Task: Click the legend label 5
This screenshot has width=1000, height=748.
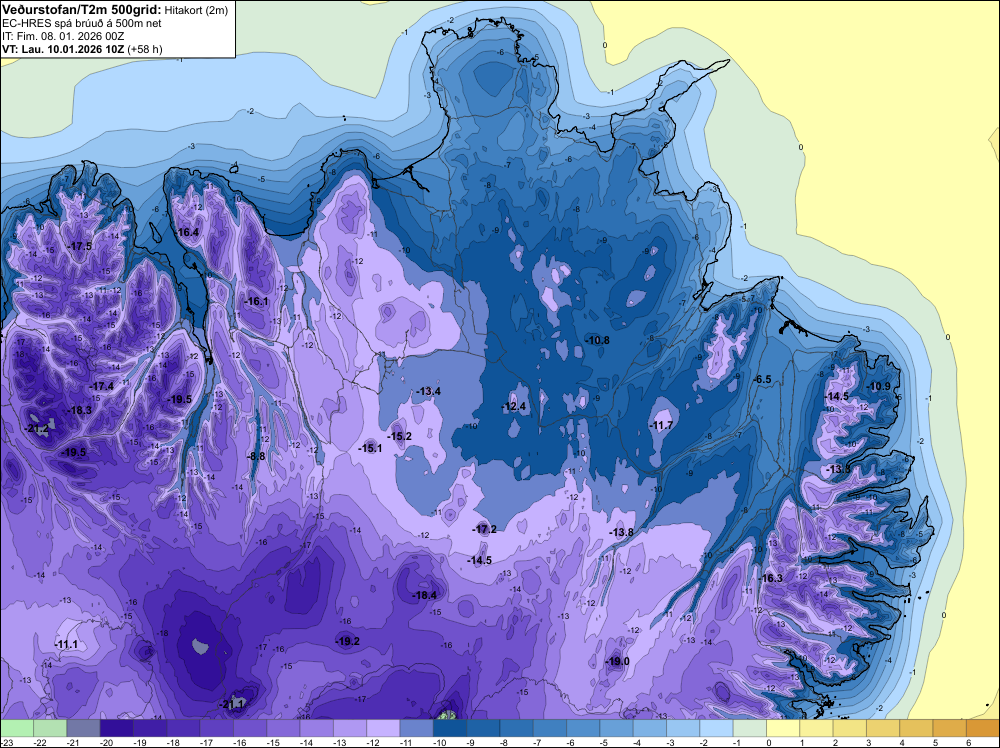Action: tap(934, 742)
